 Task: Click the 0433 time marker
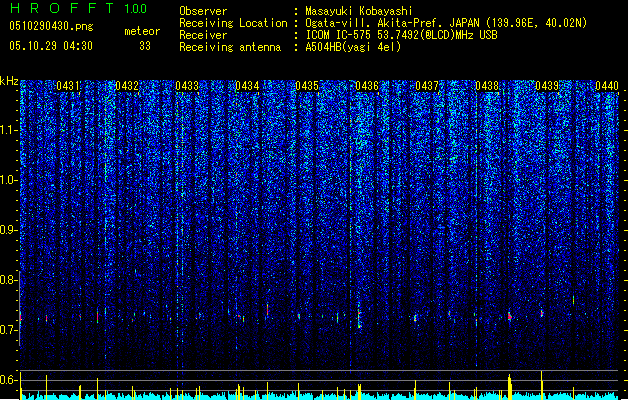(187, 86)
